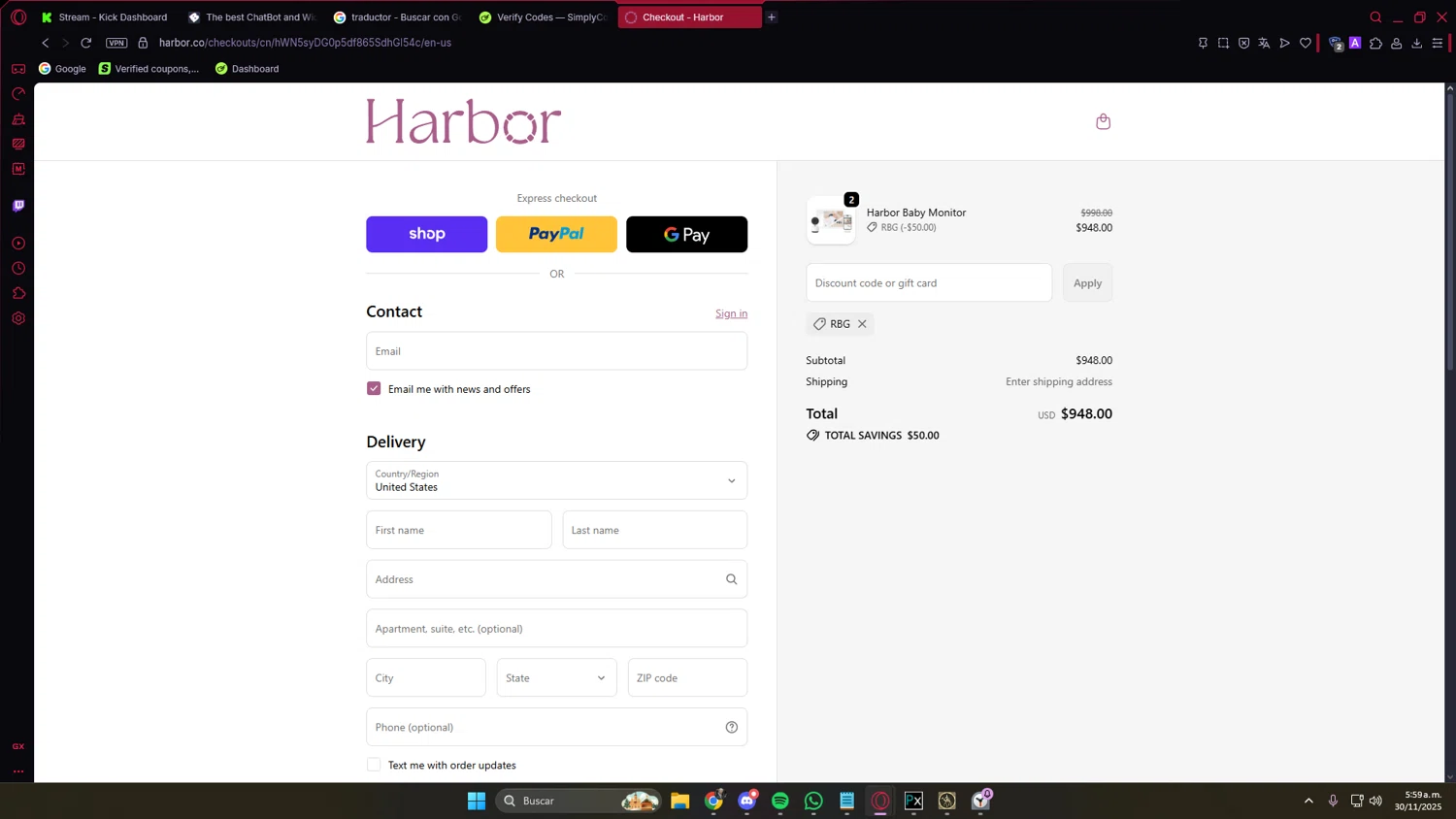Click the ad blocker shield icon
Viewport: 1456px width, 819px height.
point(1243,43)
